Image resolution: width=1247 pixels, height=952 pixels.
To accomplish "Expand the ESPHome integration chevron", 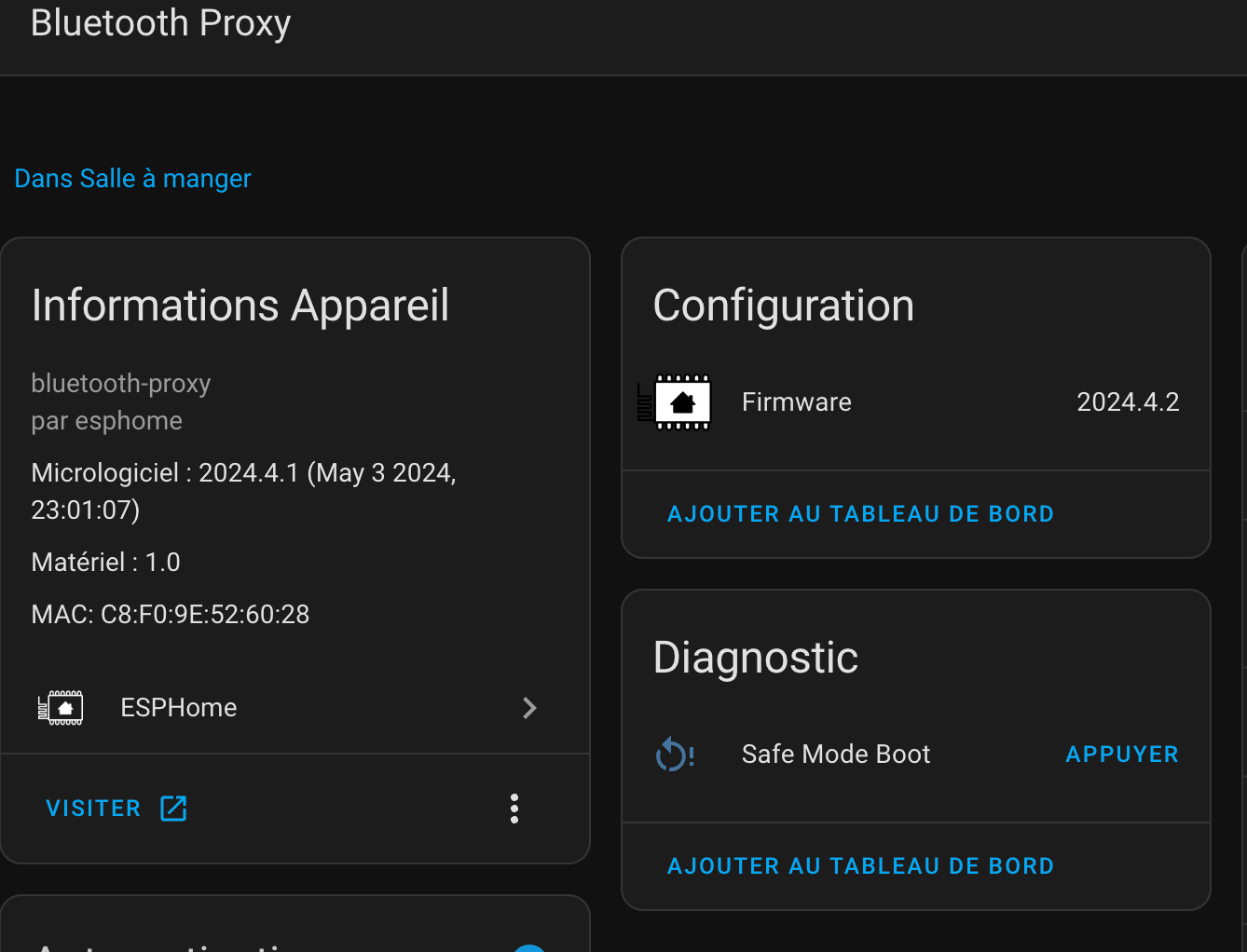I will [x=529, y=708].
